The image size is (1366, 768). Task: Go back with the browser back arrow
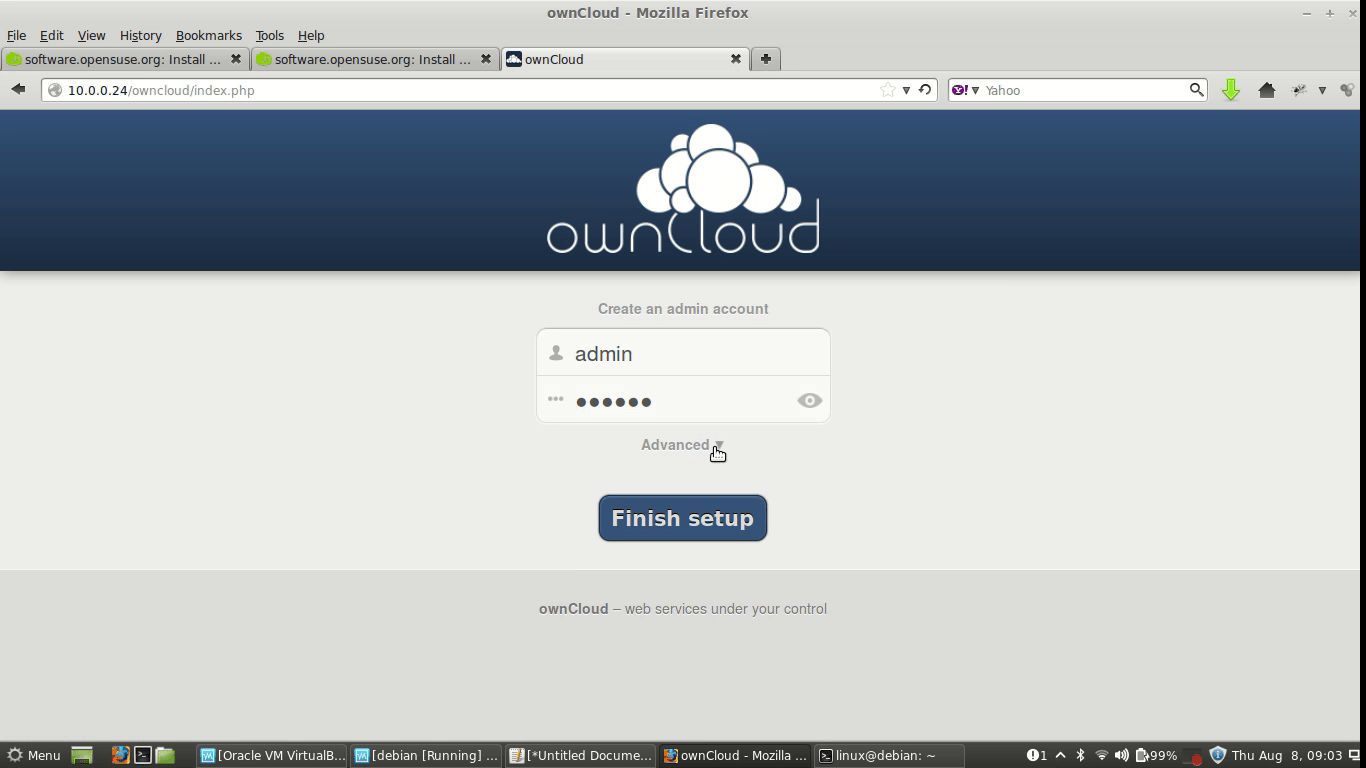18,89
